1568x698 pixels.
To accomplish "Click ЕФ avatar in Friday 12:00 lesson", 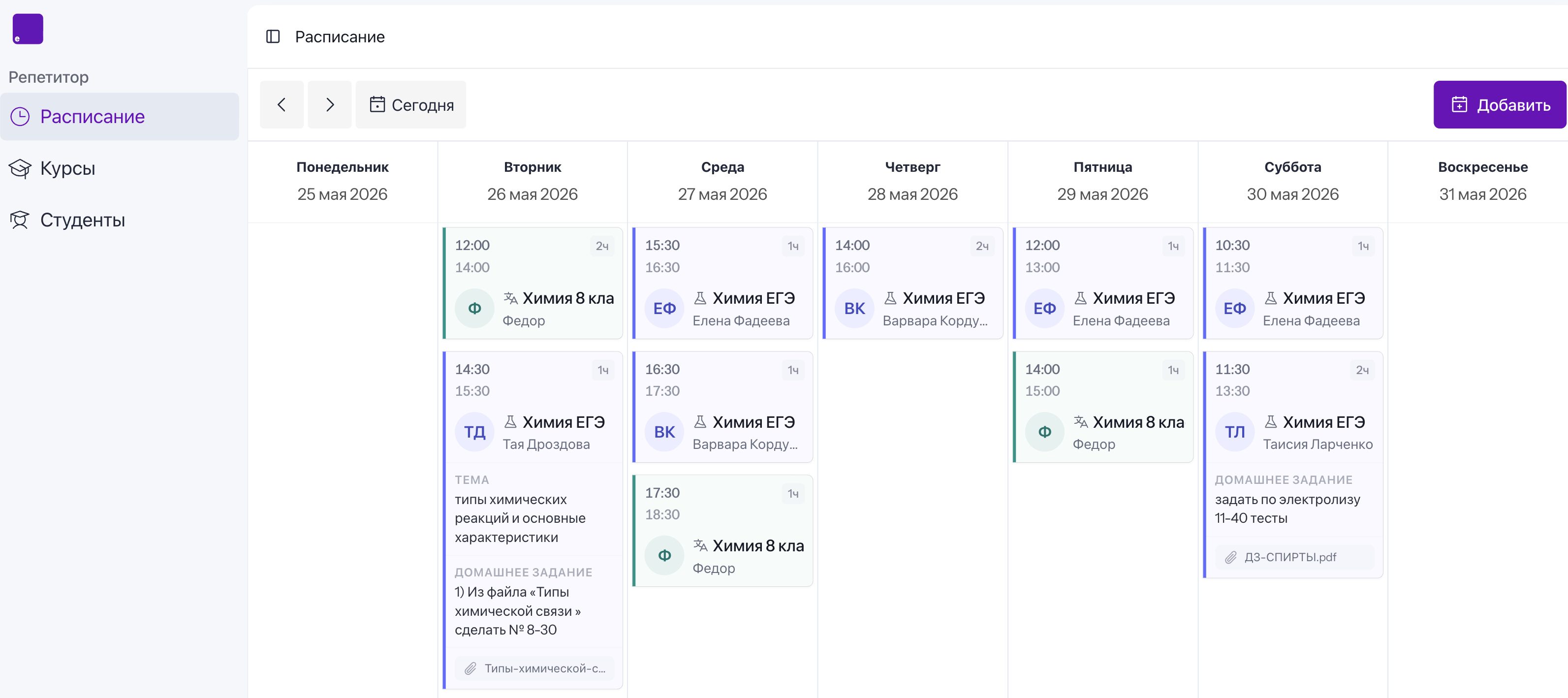I will coord(1044,309).
